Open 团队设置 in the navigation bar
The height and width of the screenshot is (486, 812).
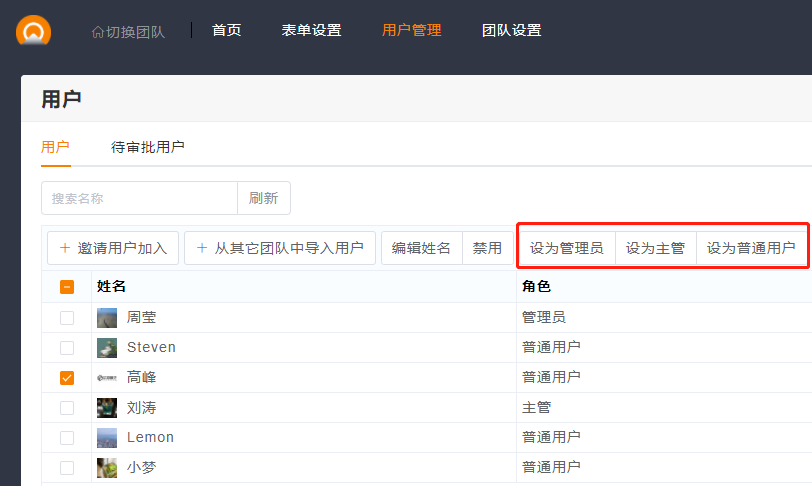512,30
